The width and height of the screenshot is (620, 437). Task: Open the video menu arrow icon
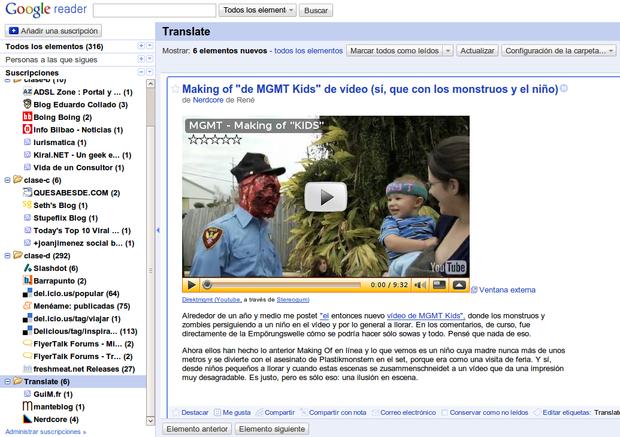pyautogui.click(x=459, y=284)
